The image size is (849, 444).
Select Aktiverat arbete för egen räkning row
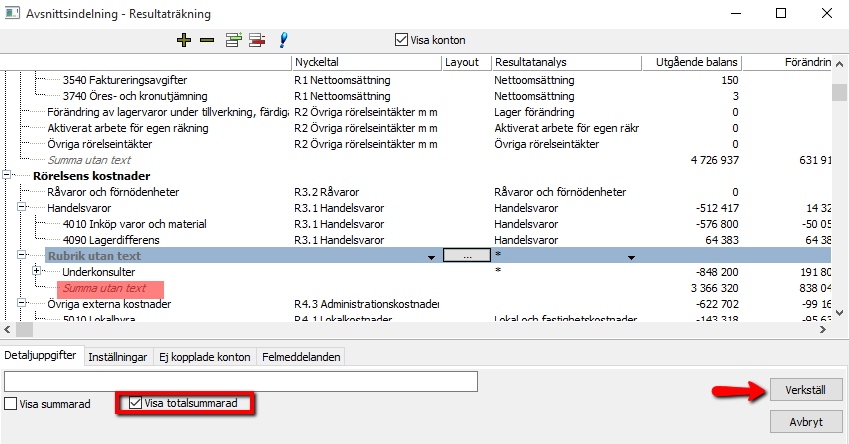pyautogui.click(x=128, y=128)
